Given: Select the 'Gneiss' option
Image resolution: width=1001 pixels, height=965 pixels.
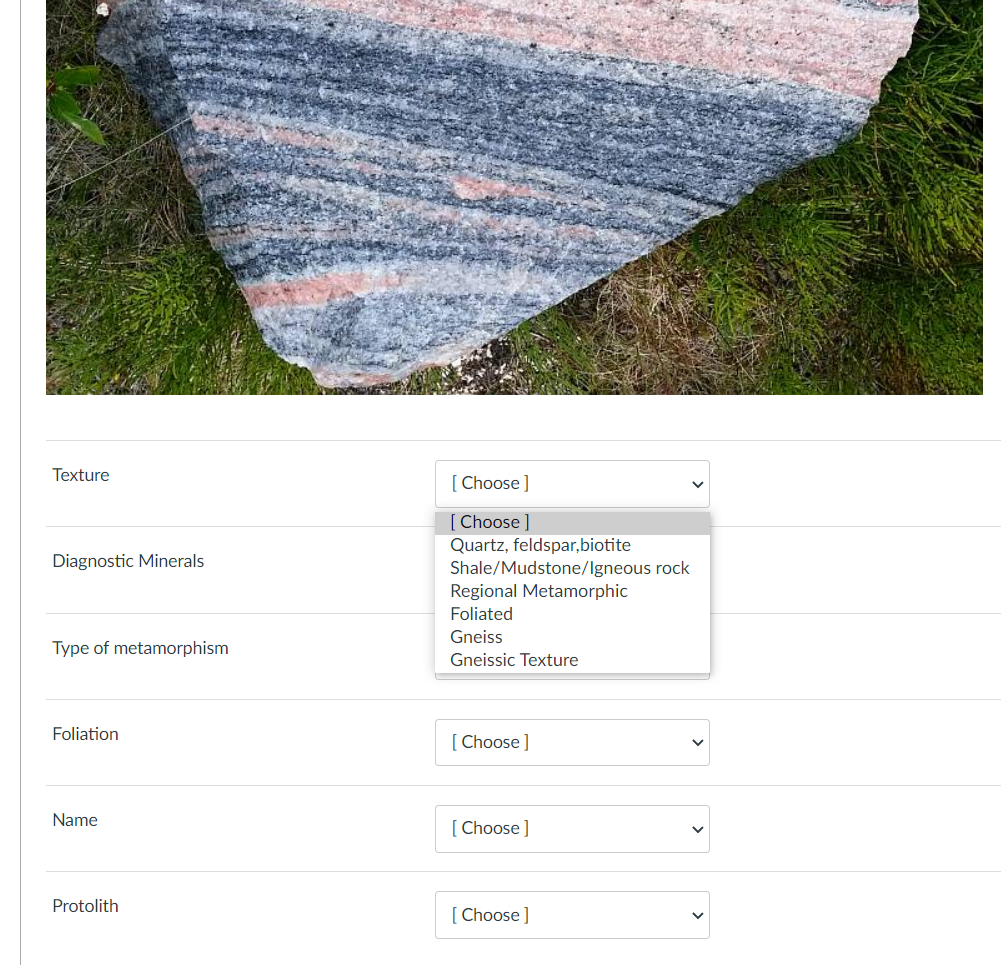Looking at the screenshot, I should point(572,638).
